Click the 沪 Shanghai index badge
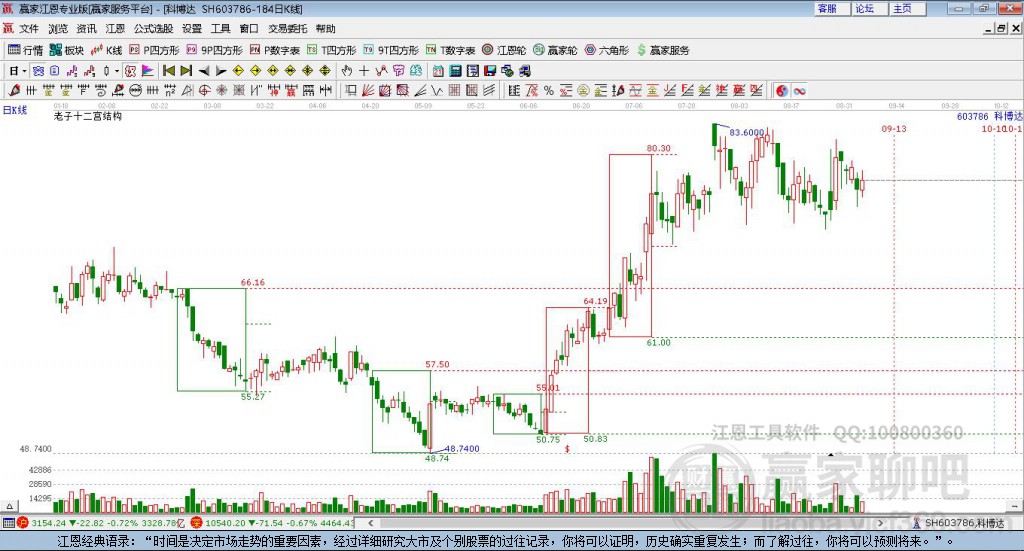The height and width of the screenshot is (551, 1024). (23, 523)
